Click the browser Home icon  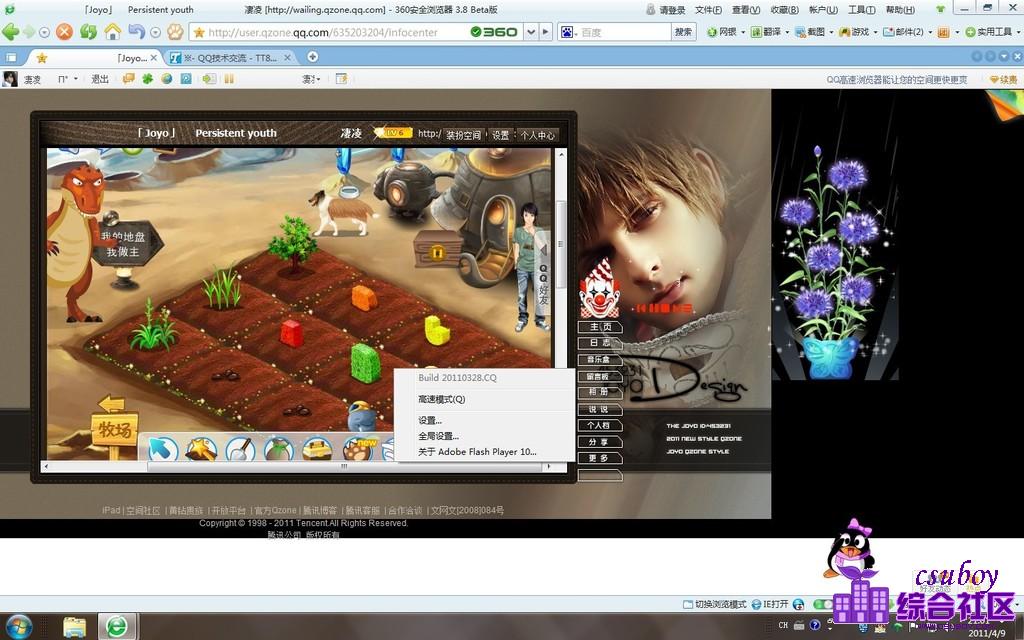pyautogui.click(x=113, y=32)
